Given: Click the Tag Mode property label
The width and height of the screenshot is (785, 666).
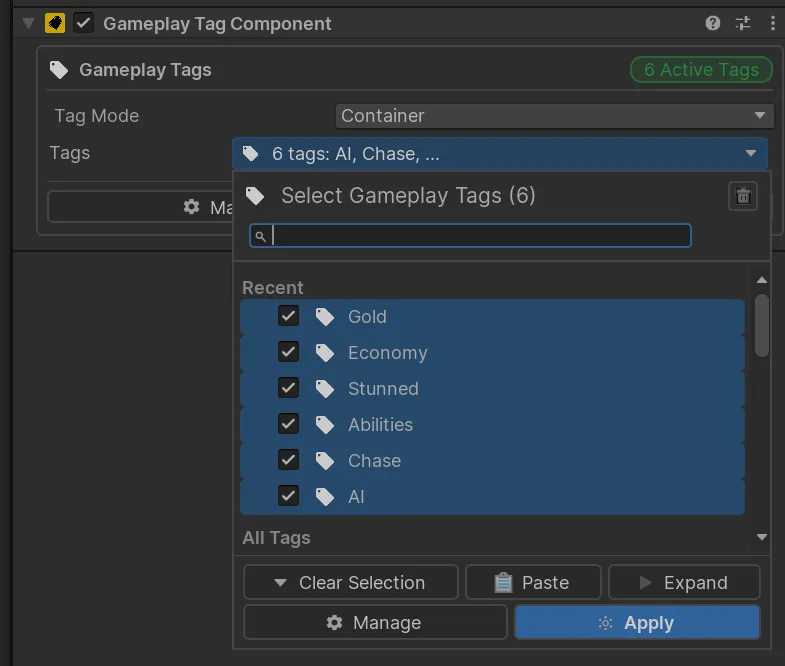Looking at the screenshot, I should coord(97,116).
